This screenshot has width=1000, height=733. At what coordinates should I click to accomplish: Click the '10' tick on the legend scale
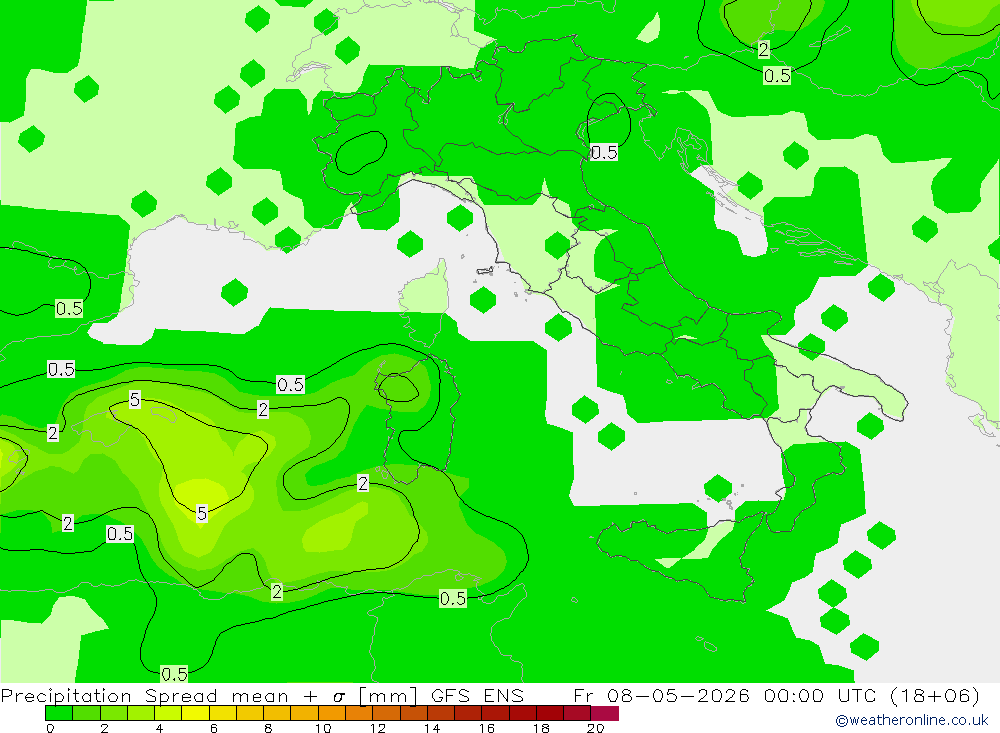point(323,728)
